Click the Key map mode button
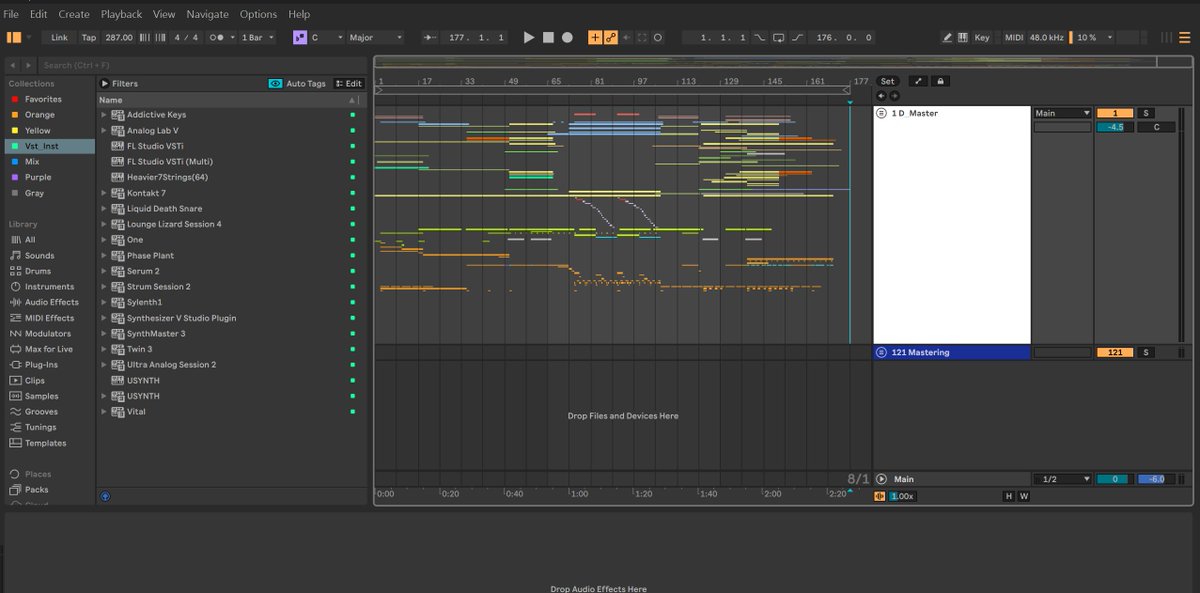1200x593 pixels. pyautogui.click(x=982, y=37)
